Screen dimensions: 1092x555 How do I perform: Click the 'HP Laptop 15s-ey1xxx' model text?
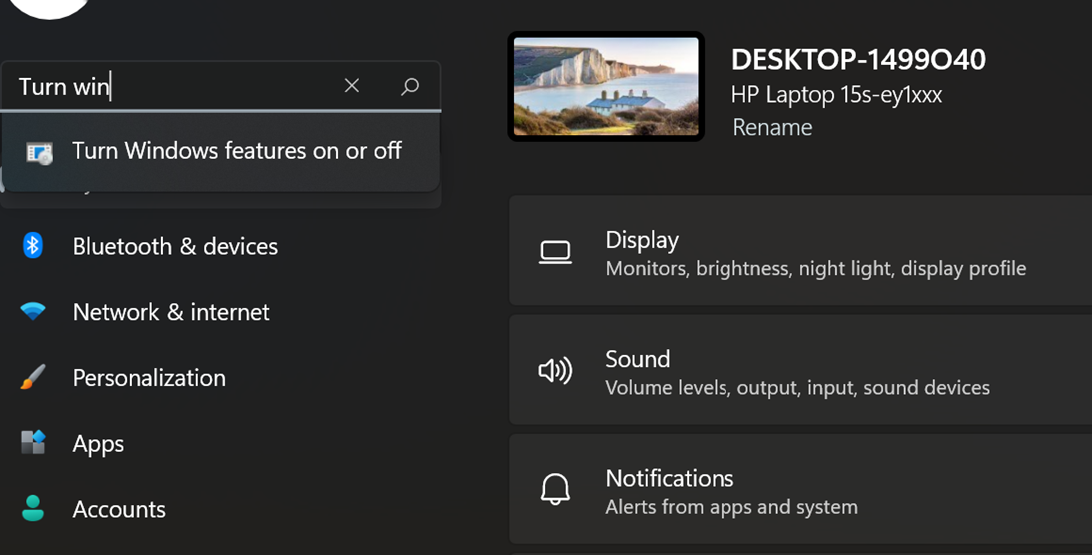(x=836, y=95)
